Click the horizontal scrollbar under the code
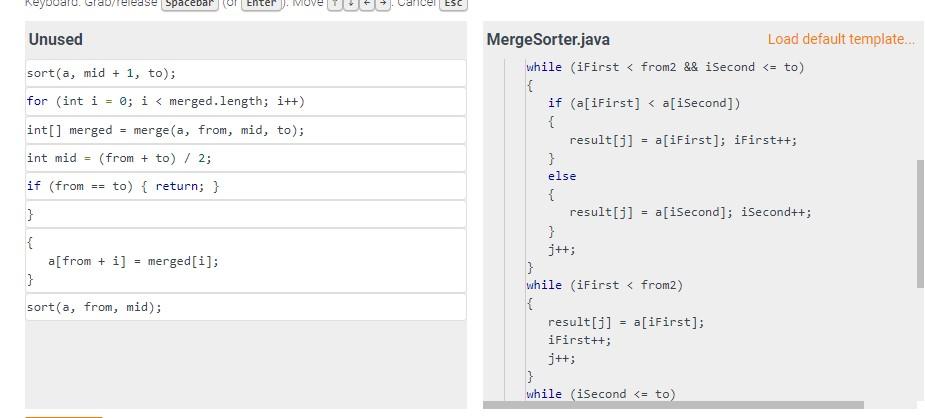Screen dimensions: 925x418 pyautogui.click(x=673, y=405)
